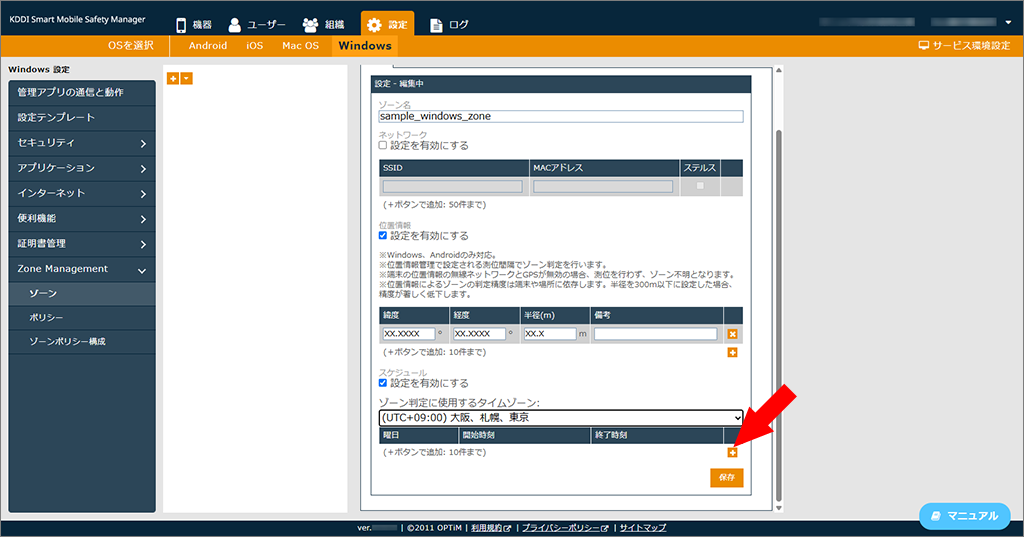1024x537 pixels.
Task: Open 管理アプリの通信と動作 menu item
Action: [x=82, y=93]
